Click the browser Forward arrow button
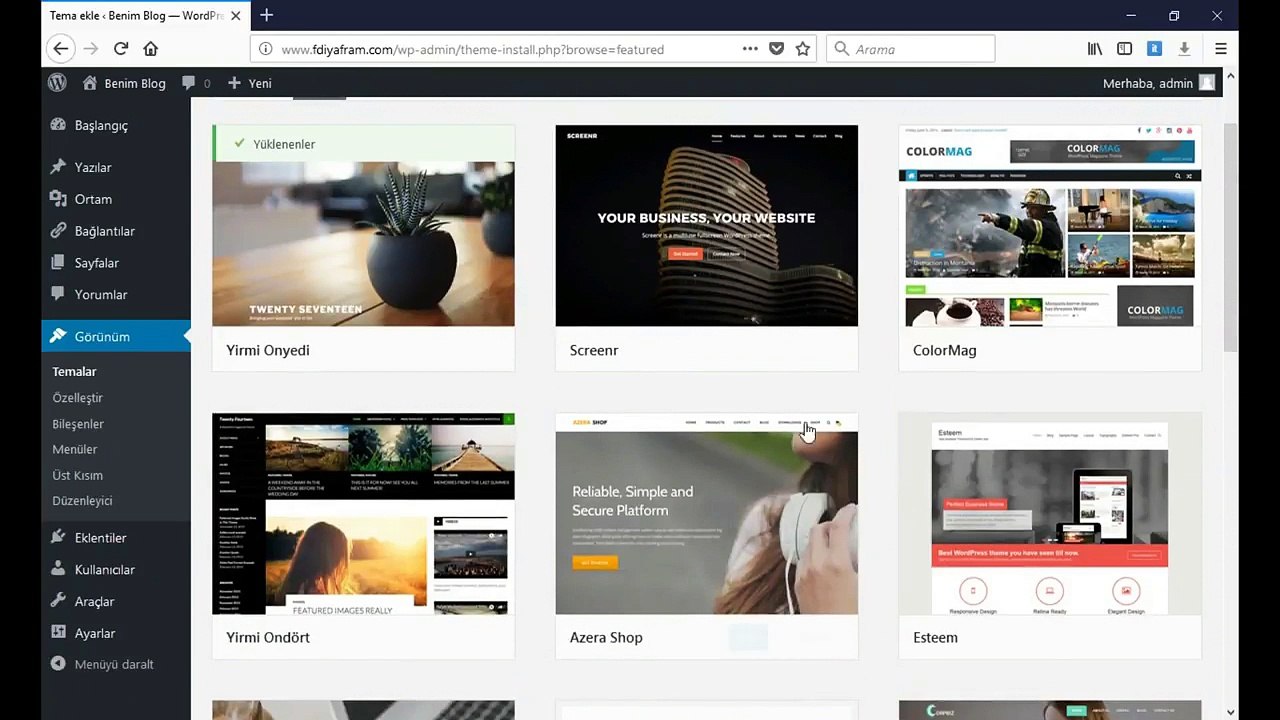The image size is (1280, 720). click(x=91, y=49)
